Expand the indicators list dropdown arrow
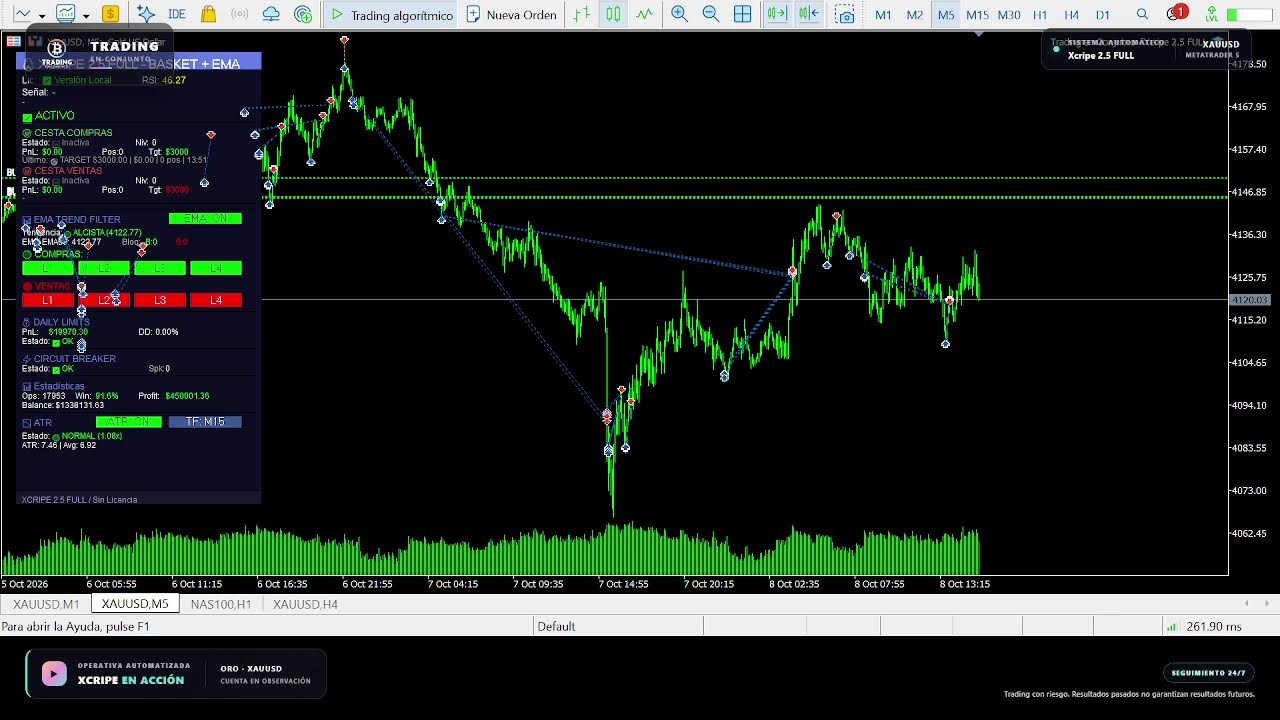This screenshot has height=720, width=1280. (86, 15)
